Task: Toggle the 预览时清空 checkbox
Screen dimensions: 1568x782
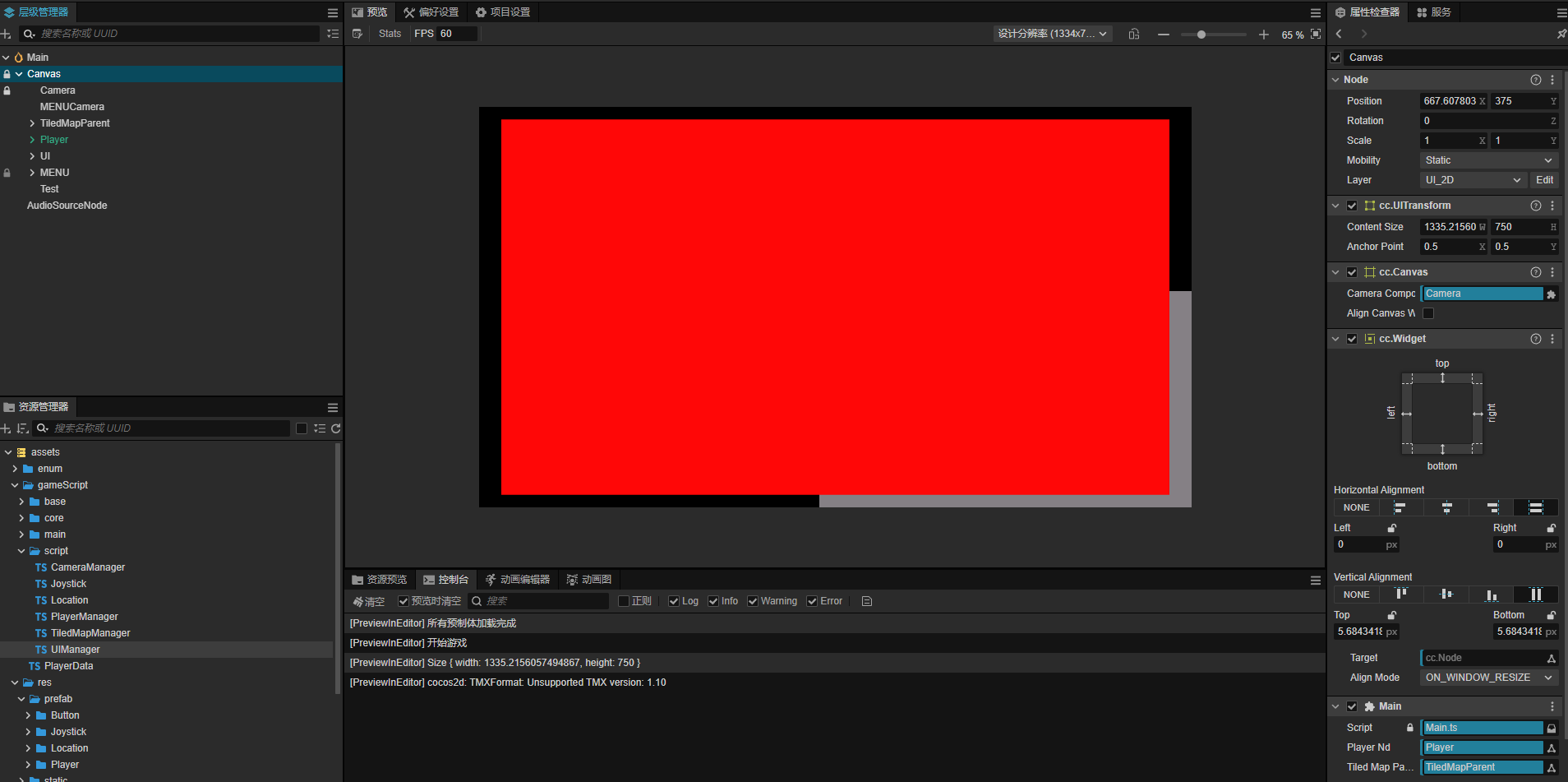Action: [x=404, y=601]
